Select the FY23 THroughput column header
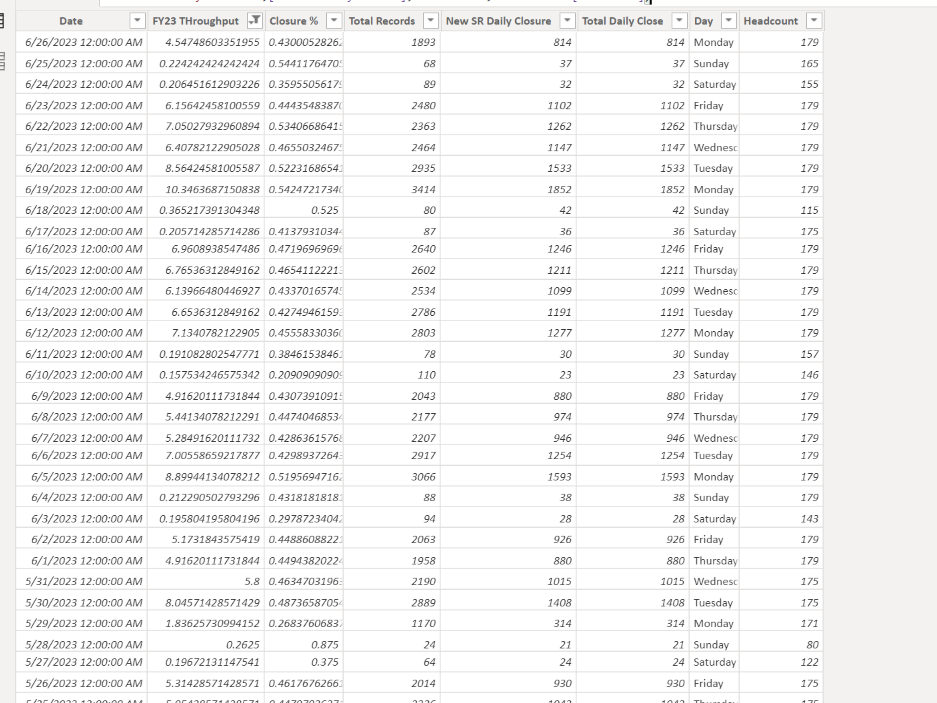The image size is (937, 703). tap(195, 21)
